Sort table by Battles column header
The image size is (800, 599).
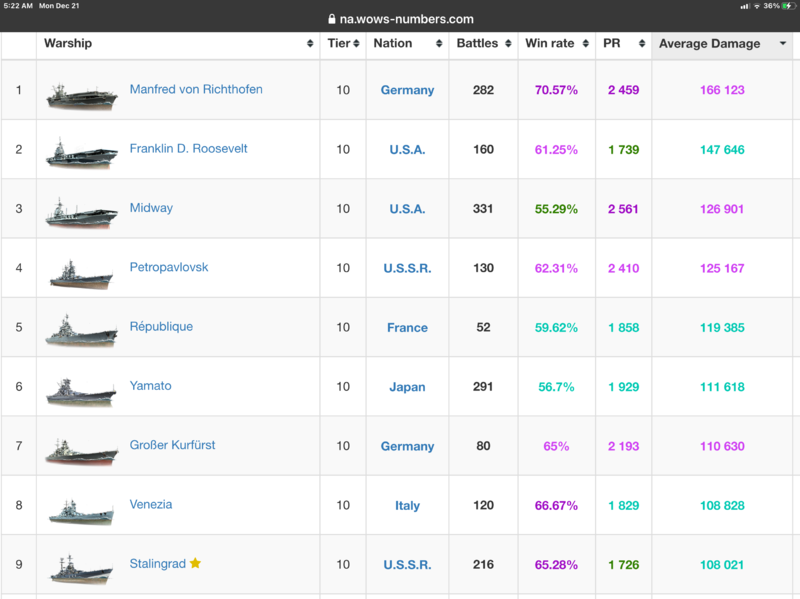coord(478,44)
